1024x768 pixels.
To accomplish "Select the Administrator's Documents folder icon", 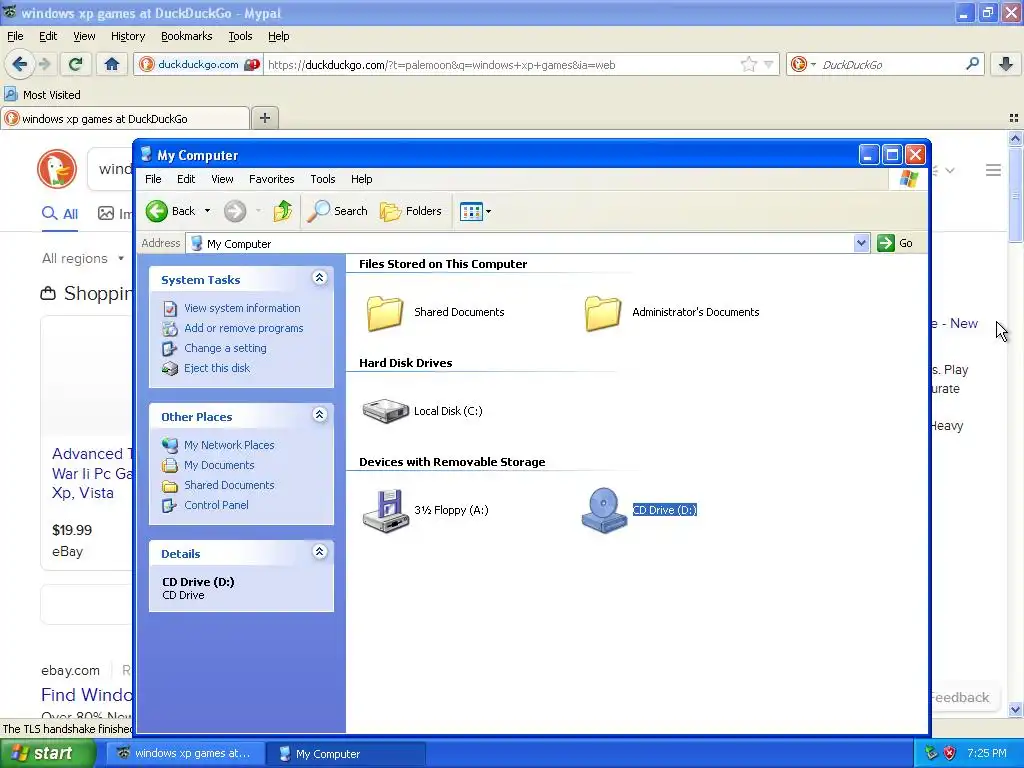I will point(602,313).
